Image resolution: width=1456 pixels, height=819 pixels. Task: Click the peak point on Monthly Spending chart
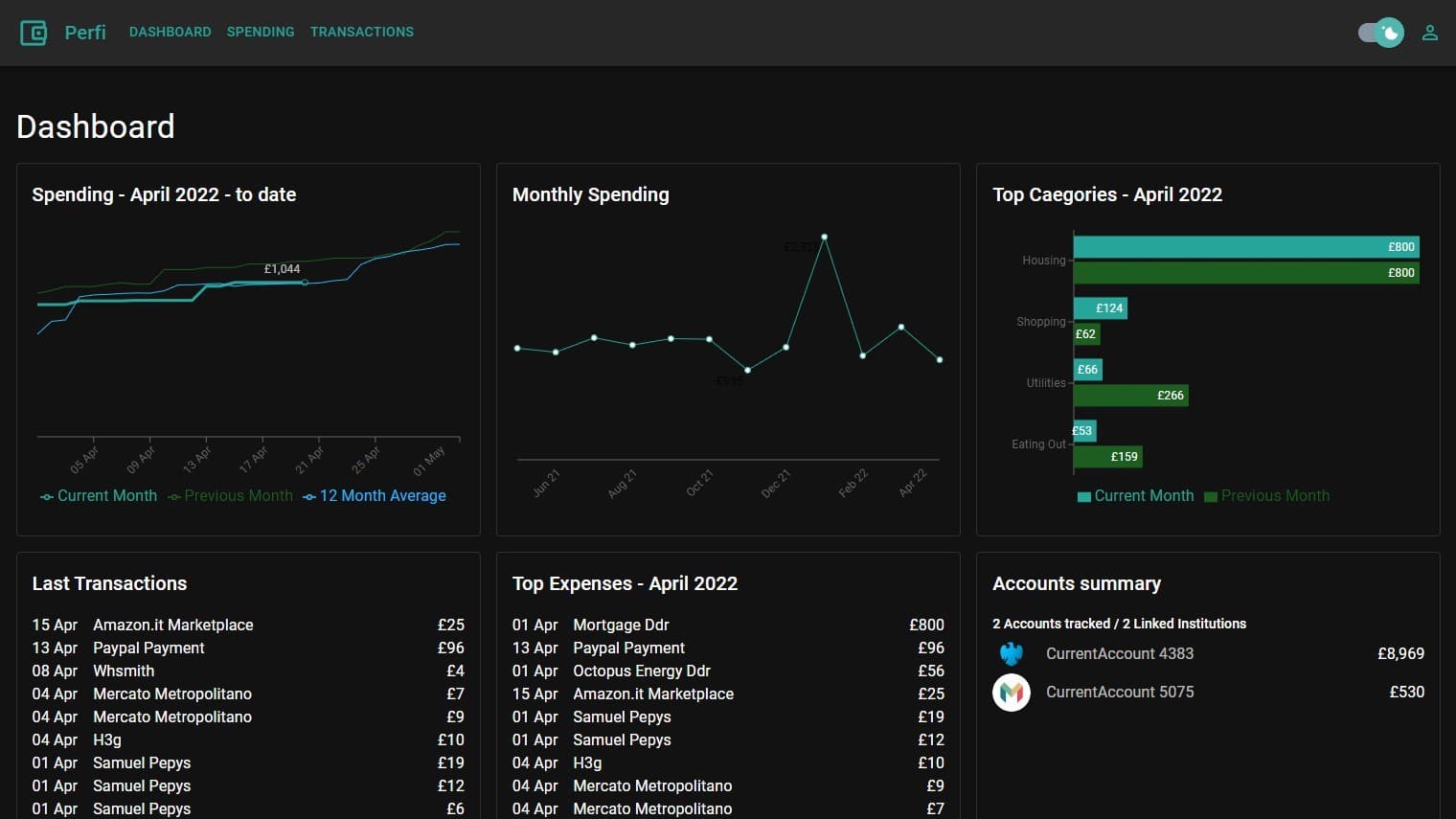click(x=824, y=237)
